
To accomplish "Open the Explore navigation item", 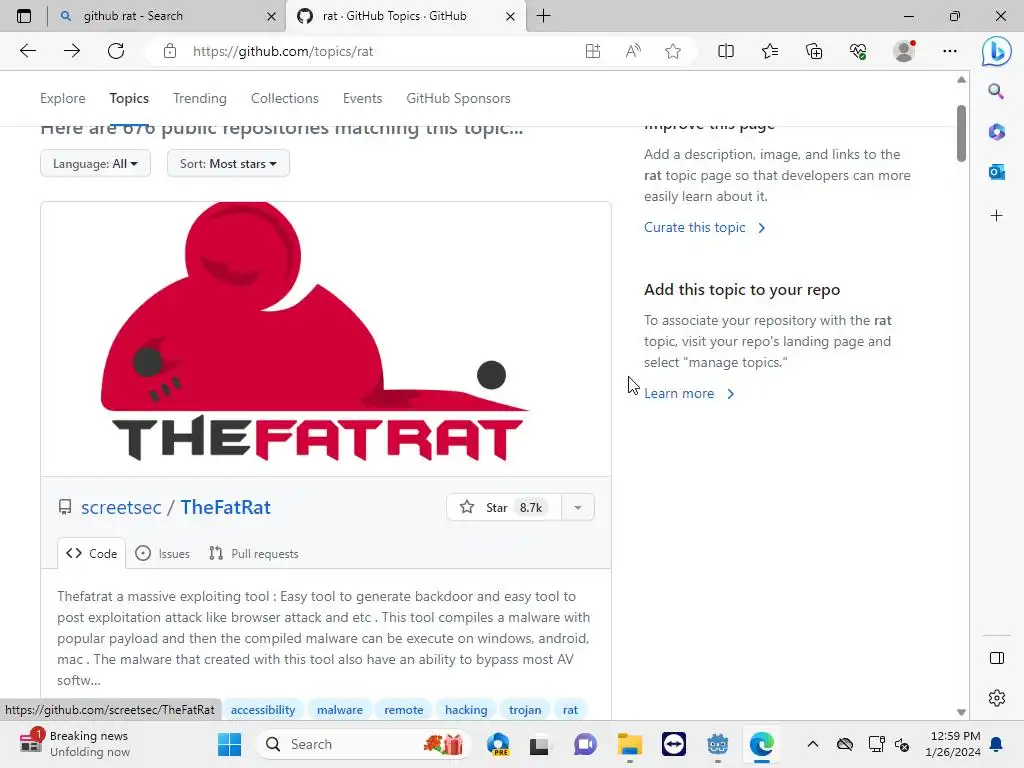I will 63,98.
